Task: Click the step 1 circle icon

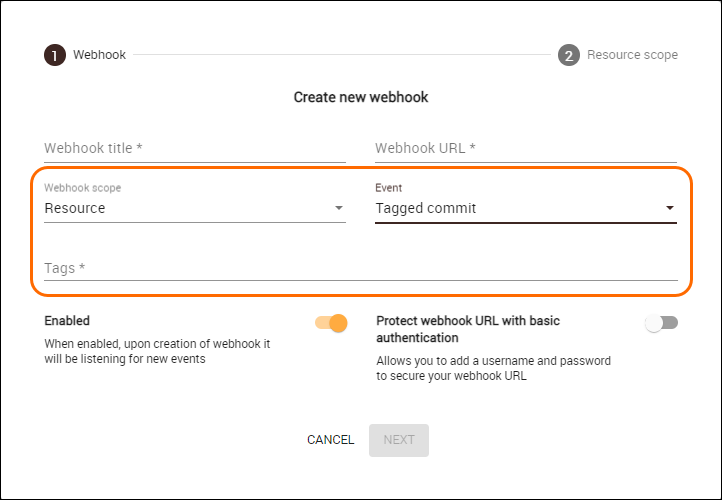Action: pyautogui.click(x=55, y=55)
